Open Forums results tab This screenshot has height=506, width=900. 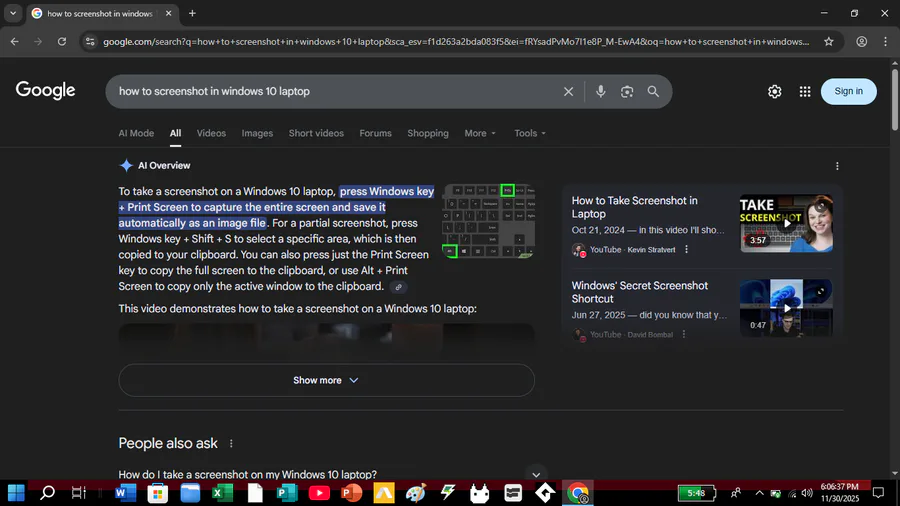pos(375,133)
